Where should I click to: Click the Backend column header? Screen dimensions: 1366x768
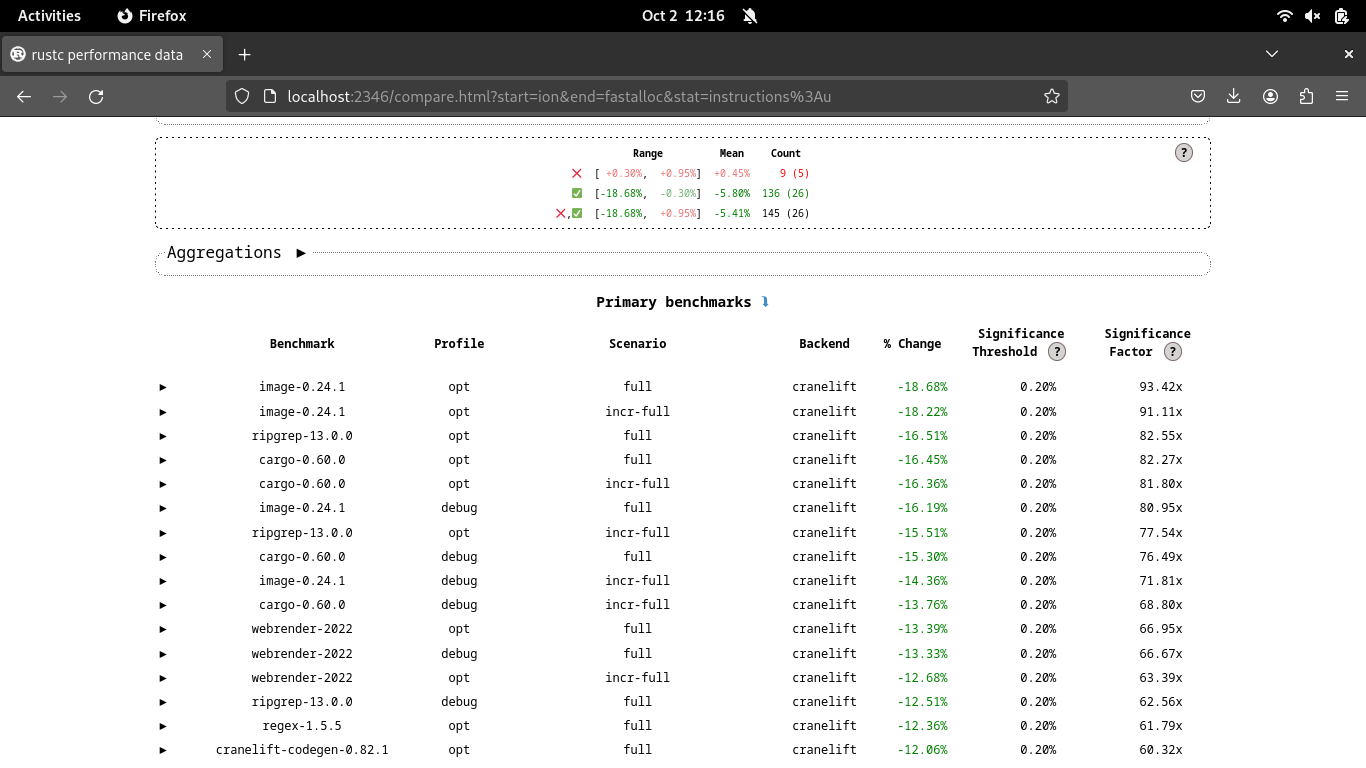pos(824,344)
